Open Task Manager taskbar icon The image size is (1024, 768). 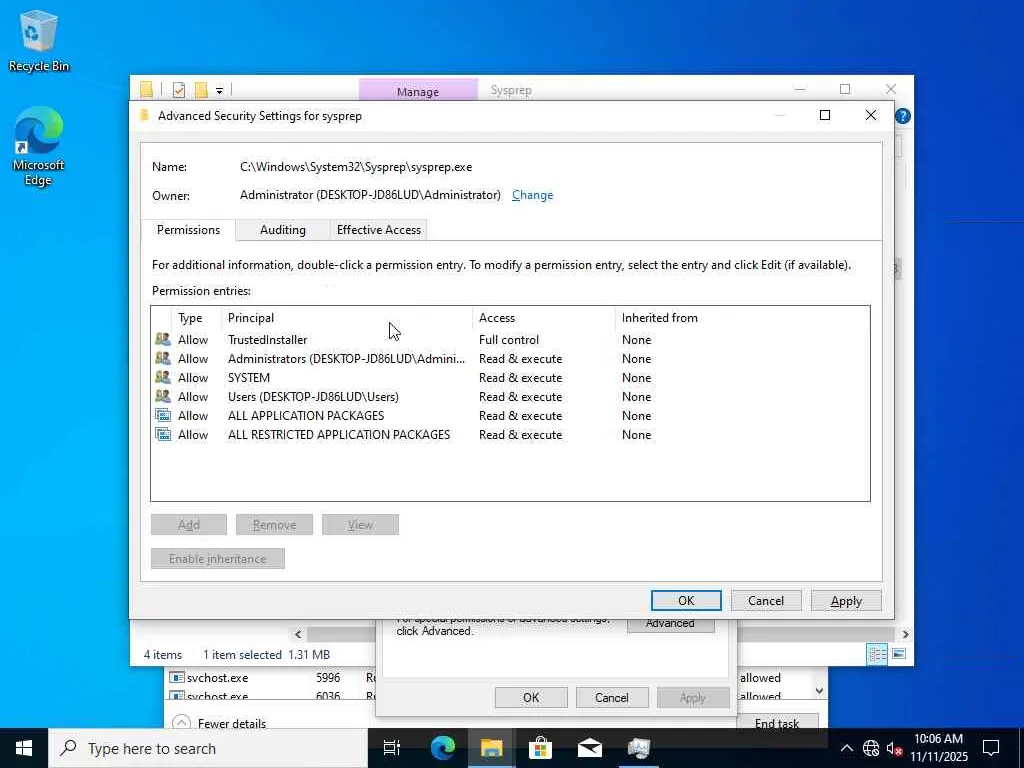coord(639,748)
